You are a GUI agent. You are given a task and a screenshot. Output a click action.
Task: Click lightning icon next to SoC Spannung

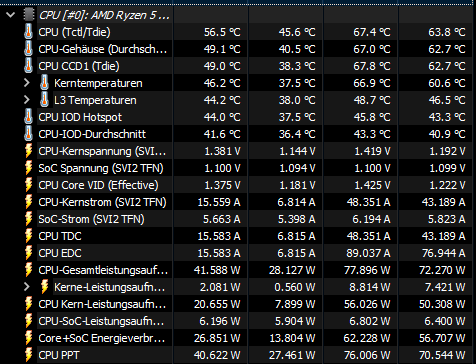(29, 168)
